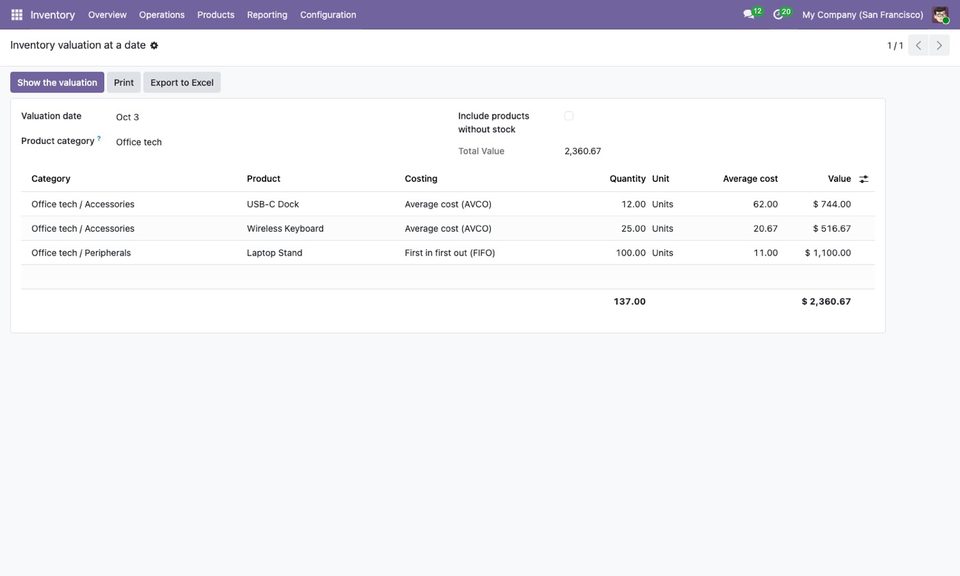This screenshot has height=576, width=960.
Task: Click the user avatar in top bar
Action: click(x=940, y=15)
